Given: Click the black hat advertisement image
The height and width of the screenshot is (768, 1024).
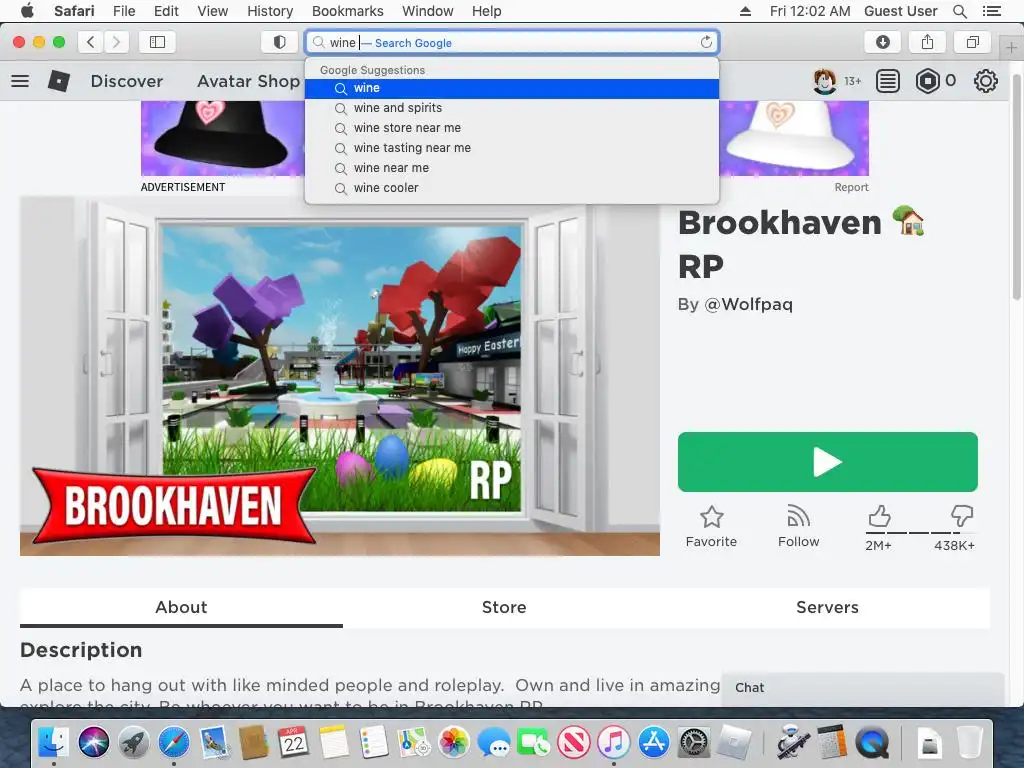Looking at the screenshot, I should [x=223, y=138].
